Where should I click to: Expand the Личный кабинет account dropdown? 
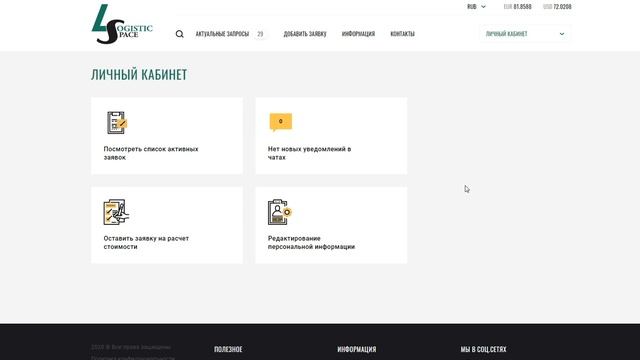tap(526, 34)
